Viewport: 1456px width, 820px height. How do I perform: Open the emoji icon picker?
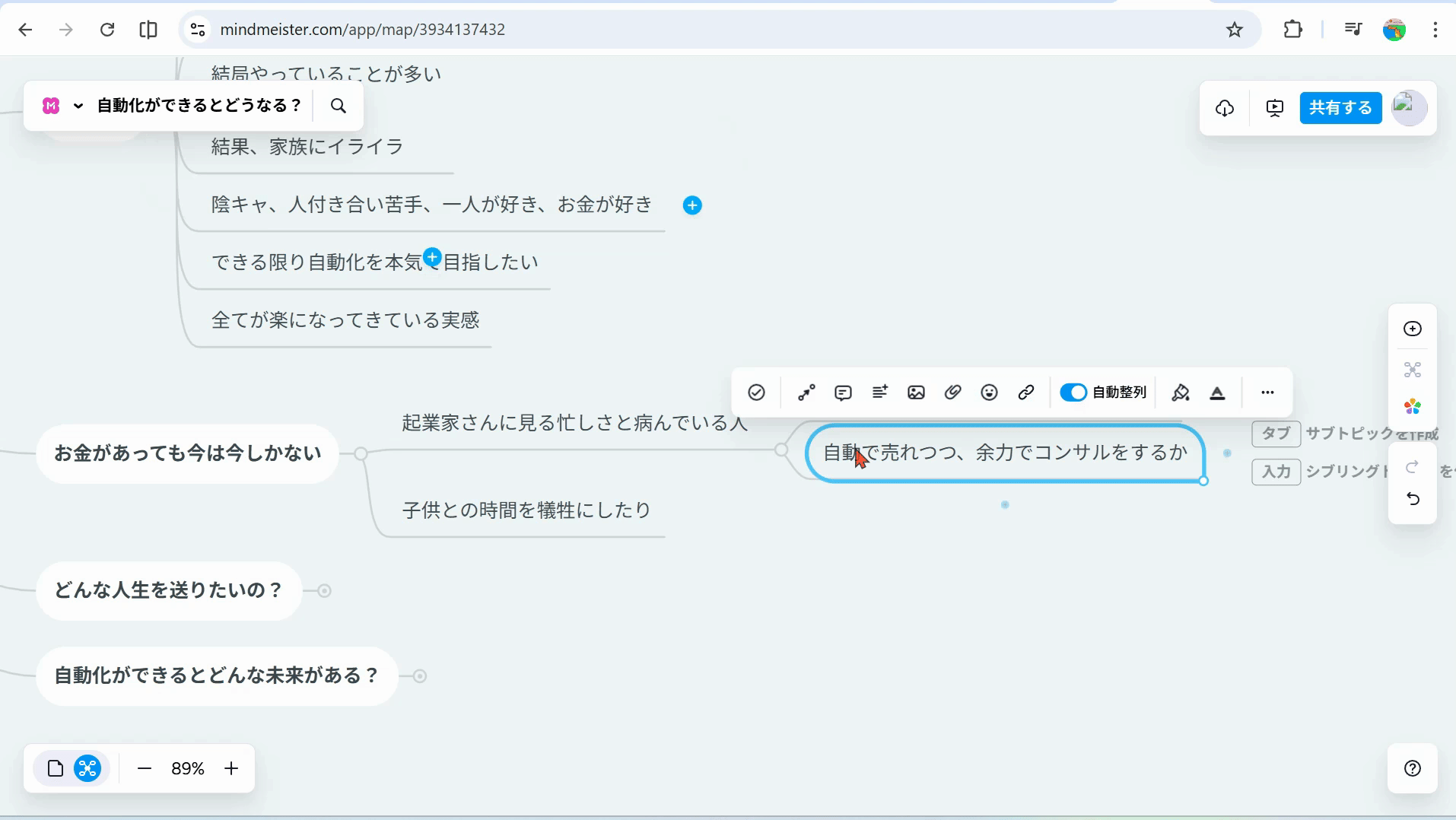click(x=989, y=393)
